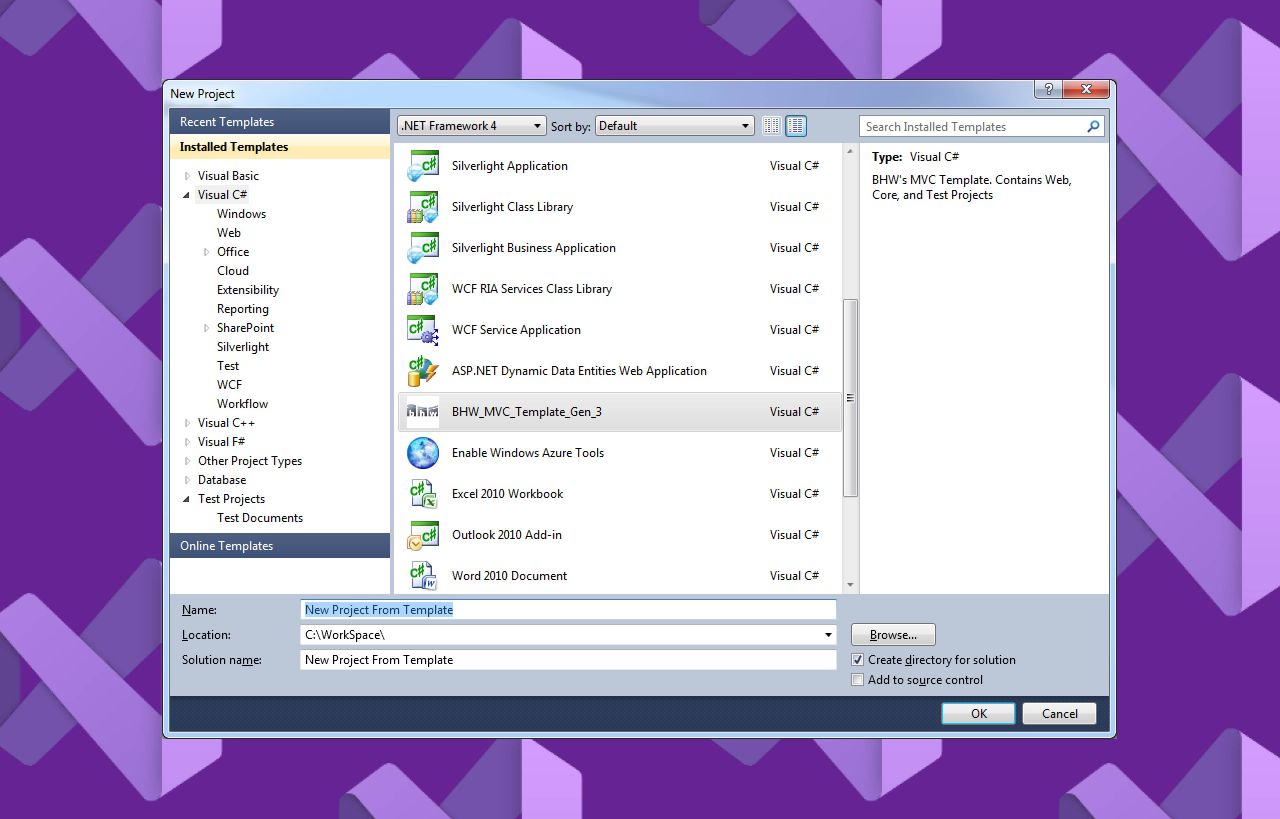
Task: Open the .NET Framework 4 dropdown
Action: tap(472, 126)
